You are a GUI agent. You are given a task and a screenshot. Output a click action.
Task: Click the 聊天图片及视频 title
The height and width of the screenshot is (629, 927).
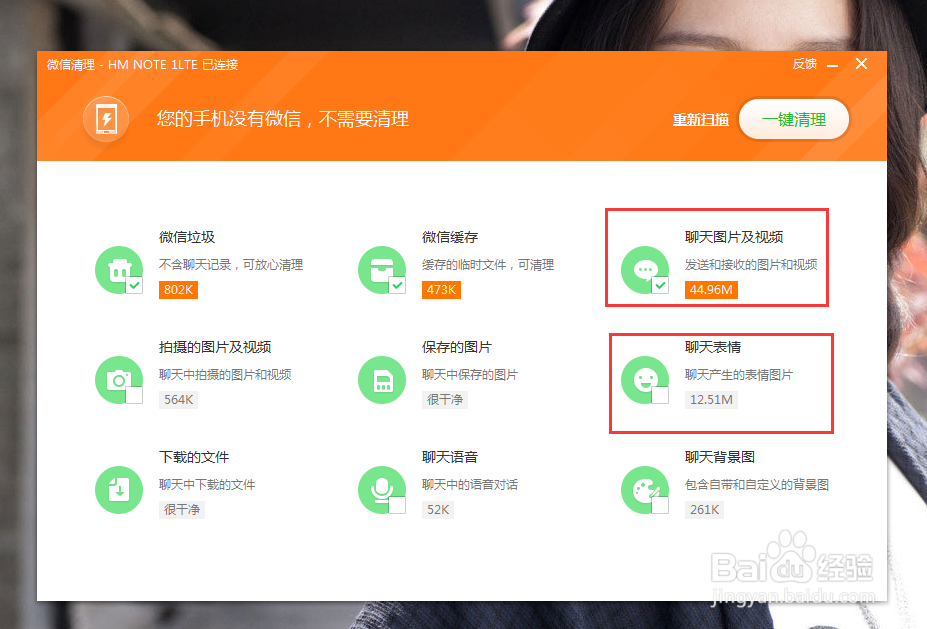(734, 237)
